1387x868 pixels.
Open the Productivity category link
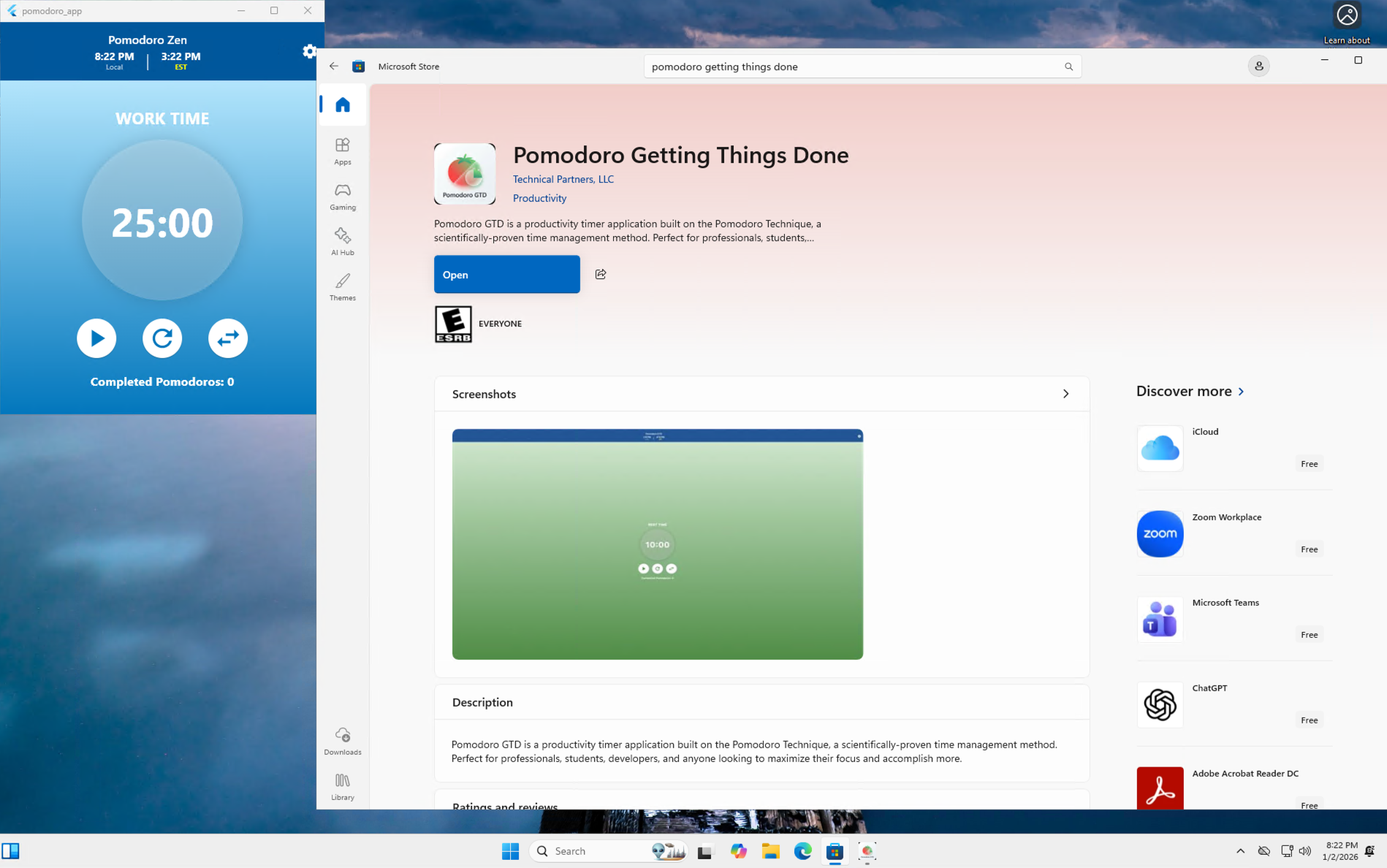(x=539, y=198)
